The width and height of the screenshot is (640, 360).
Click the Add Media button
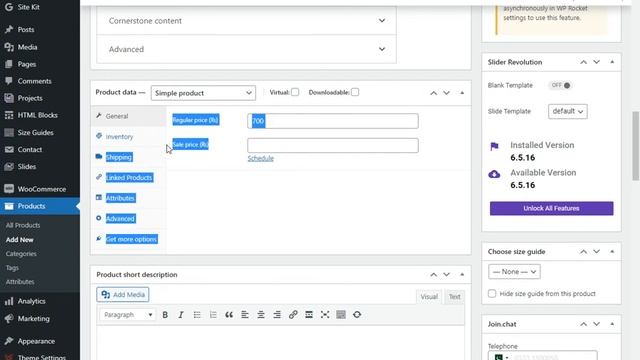click(x=123, y=295)
